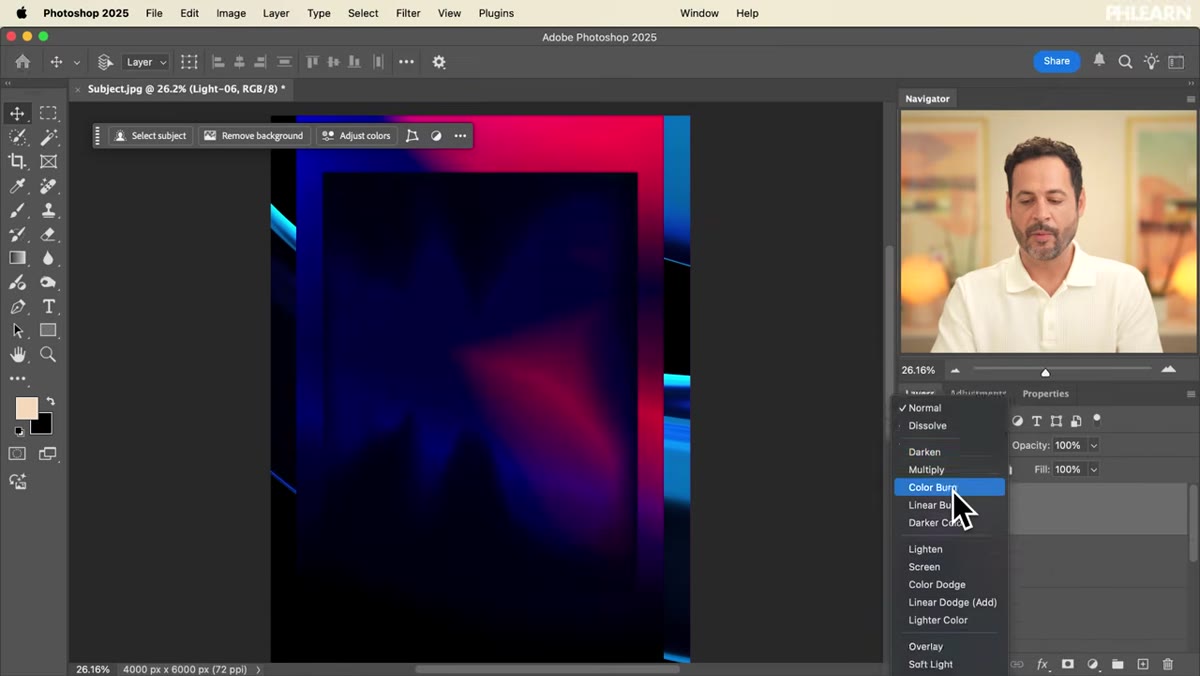Choose Color Burn blend mode
Image resolution: width=1200 pixels, height=676 pixels.
point(949,487)
